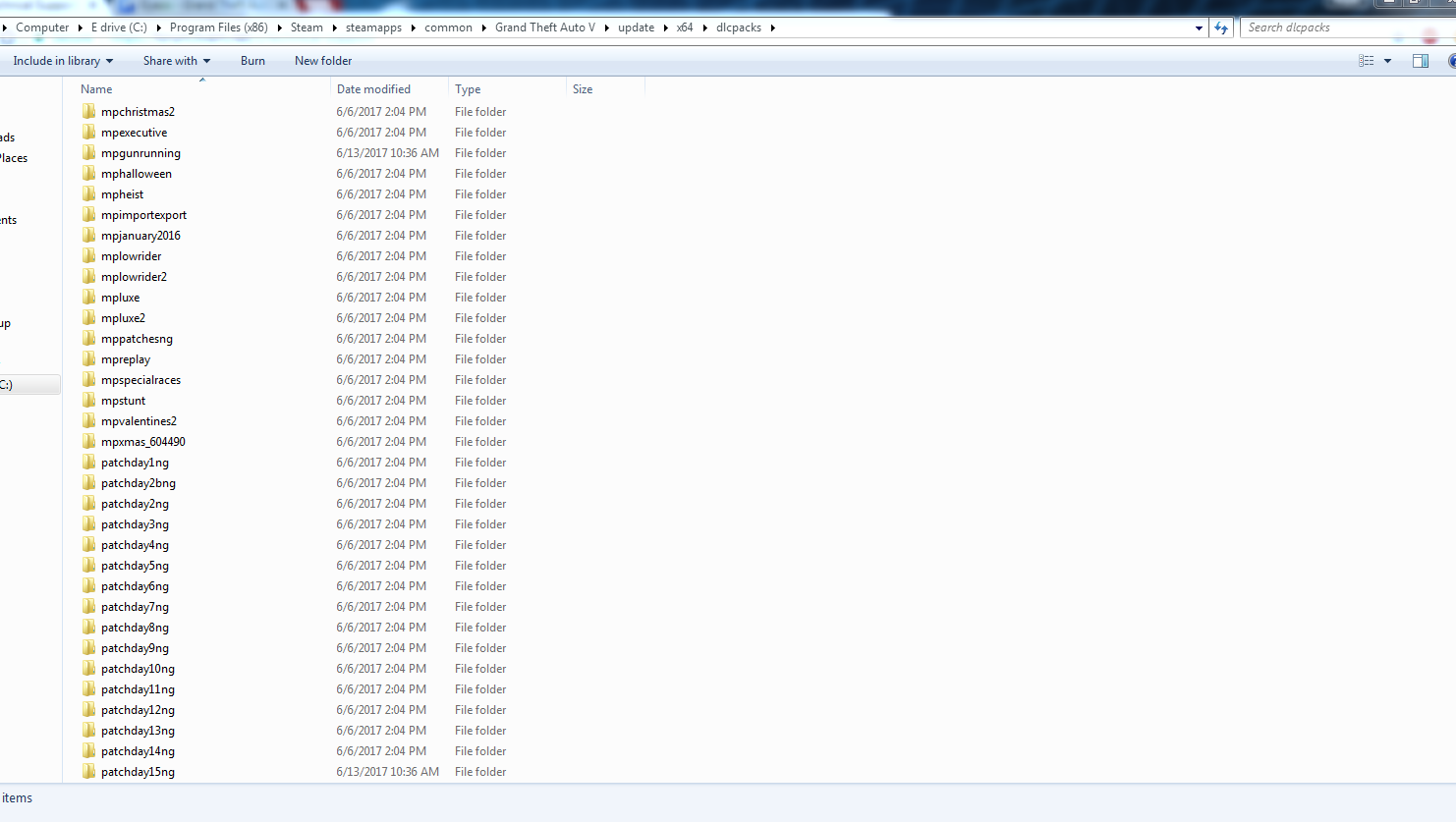This screenshot has width=1456, height=822.
Task: Click the mpgunrunning folder icon
Action: (x=89, y=152)
